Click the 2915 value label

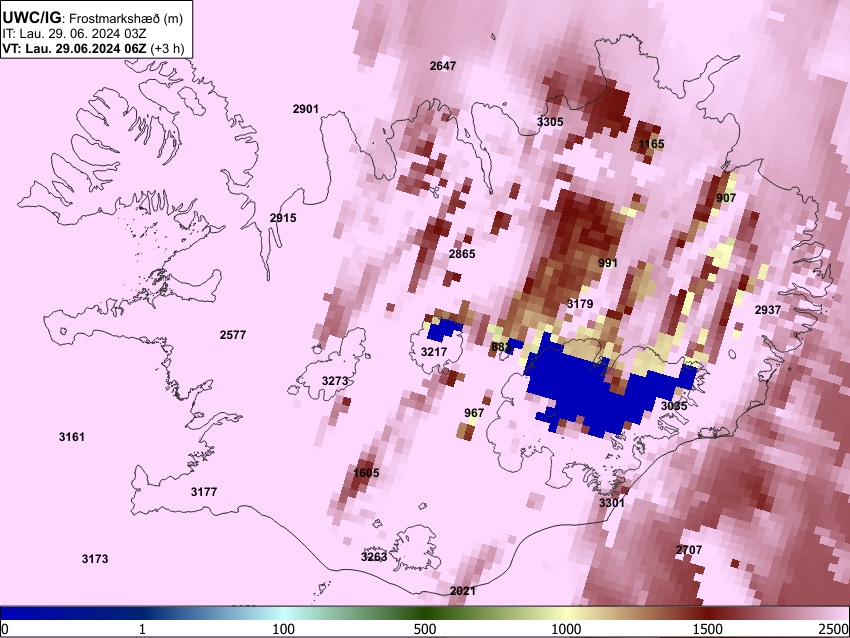[x=283, y=218]
